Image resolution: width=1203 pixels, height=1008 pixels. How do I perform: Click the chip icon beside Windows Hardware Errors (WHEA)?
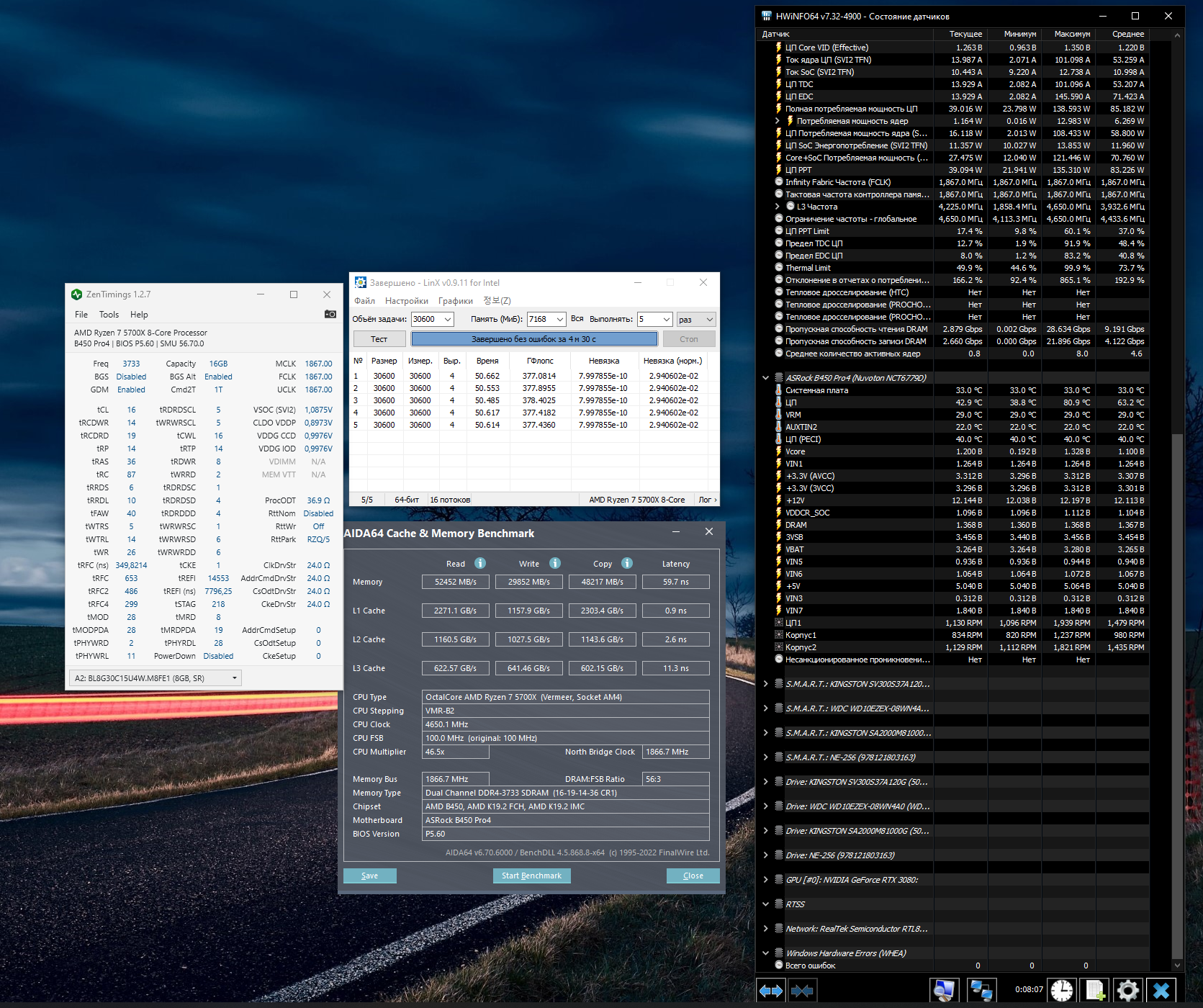point(778,953)
